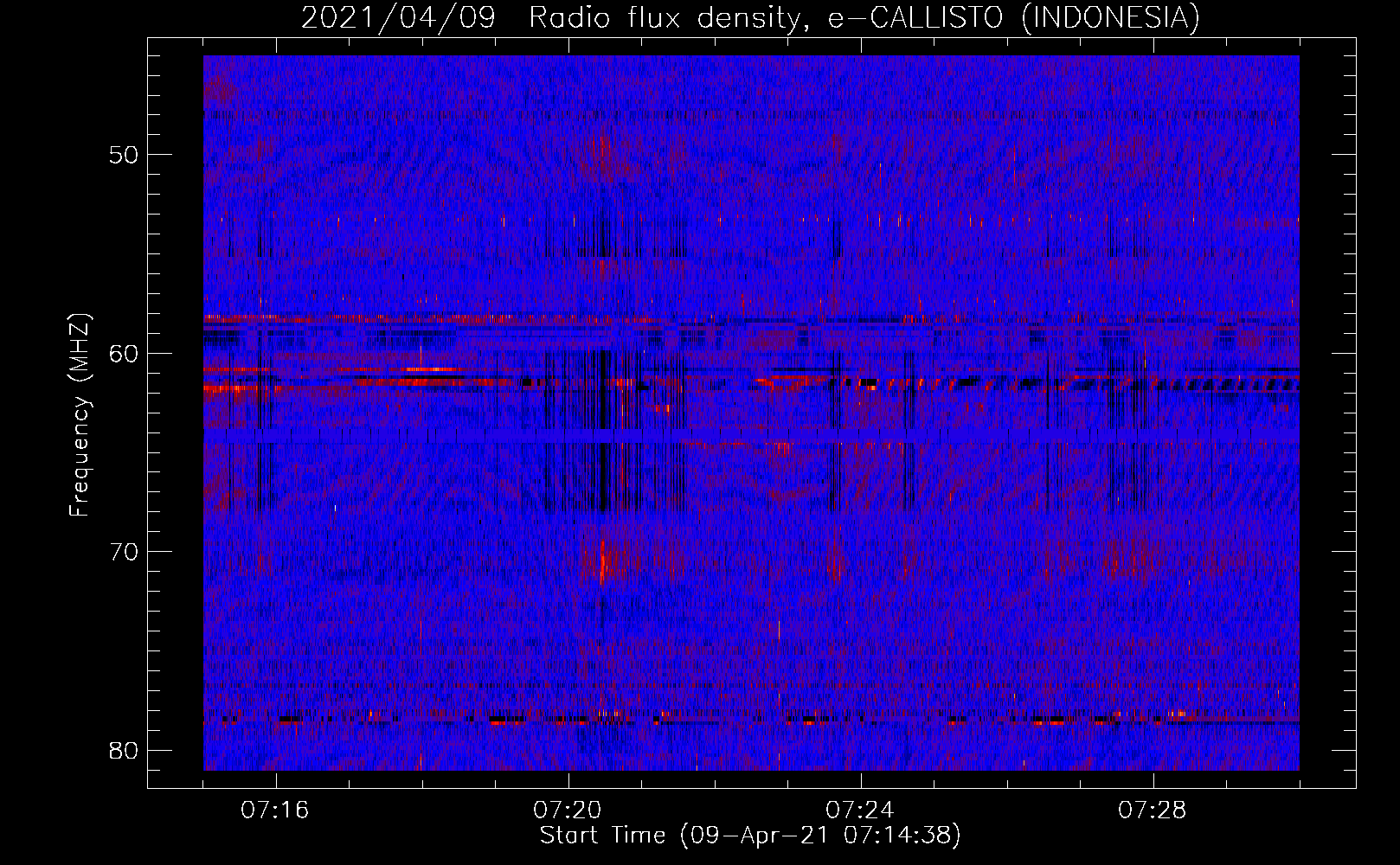1400x865 pixels.
Task: Click the "70" frequency tick label
Action: pyautogui.click(x=125, y=552)
